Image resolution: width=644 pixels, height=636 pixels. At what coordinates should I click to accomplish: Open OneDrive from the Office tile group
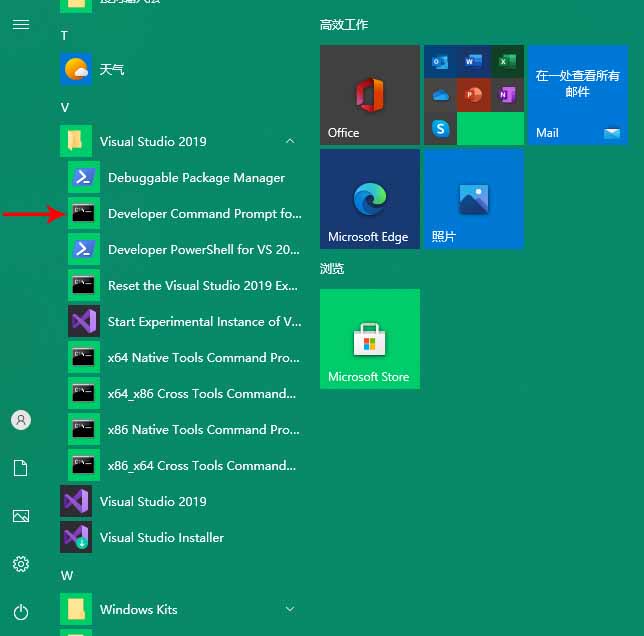tap(440, 95)
